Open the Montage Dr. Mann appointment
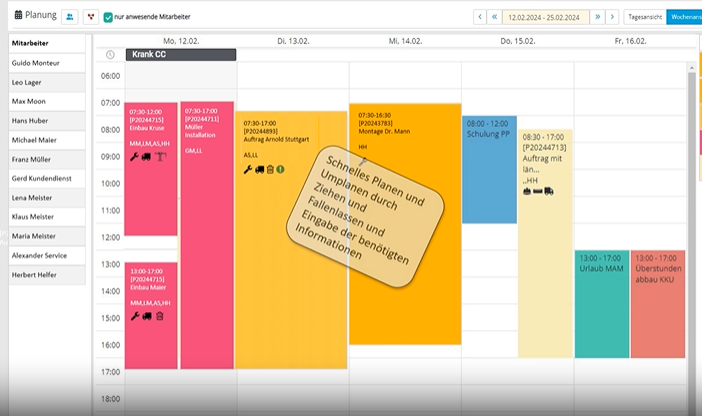 405,224
